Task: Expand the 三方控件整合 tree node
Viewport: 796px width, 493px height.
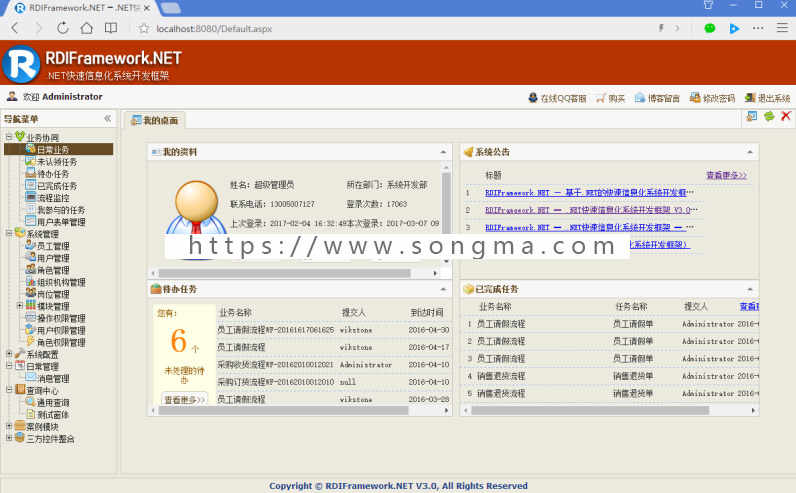Action: click(9, 438)
